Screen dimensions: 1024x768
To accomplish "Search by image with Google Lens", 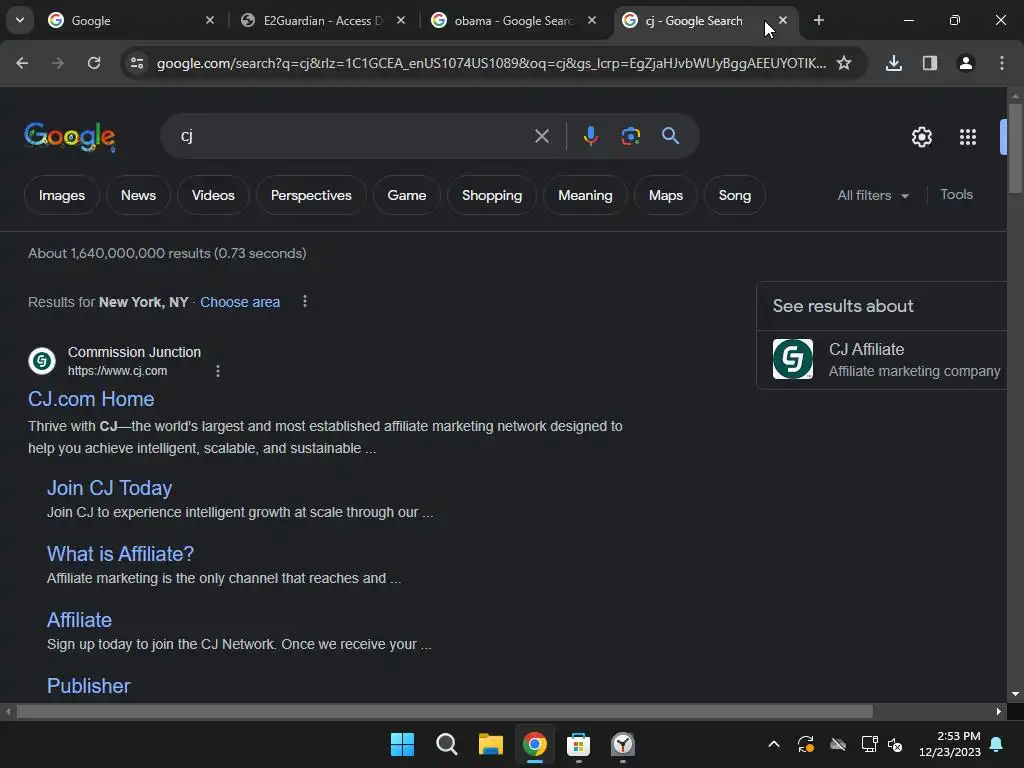I will pos(630,136).
